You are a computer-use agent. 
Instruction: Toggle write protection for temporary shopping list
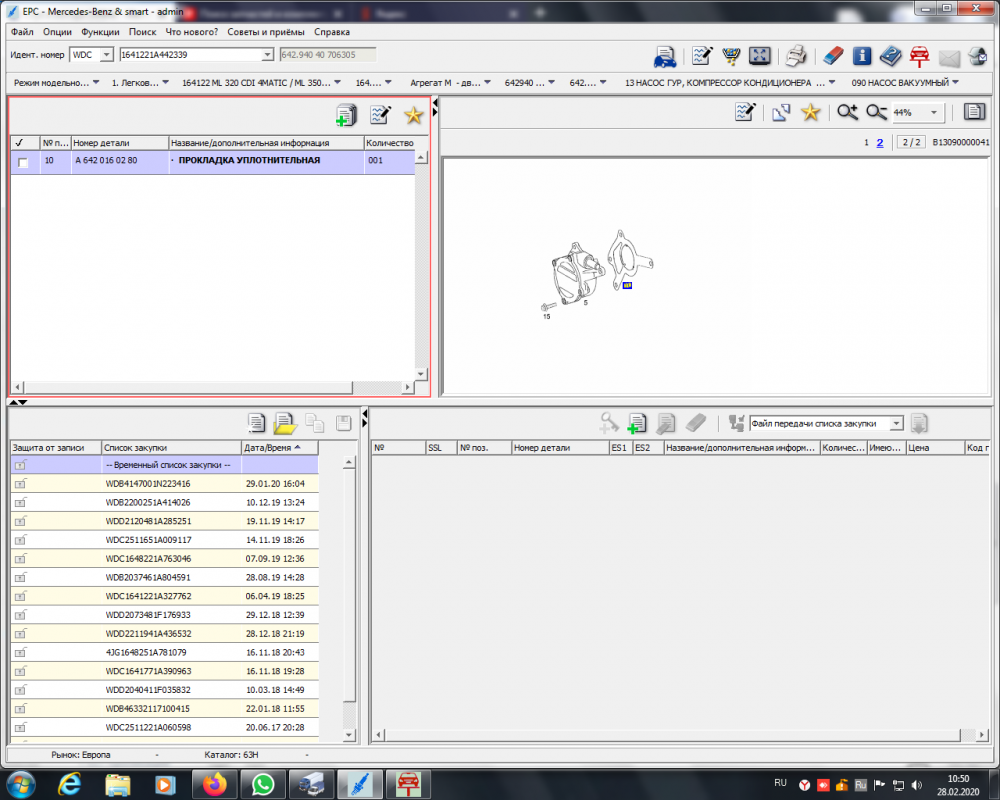[20, 465]
